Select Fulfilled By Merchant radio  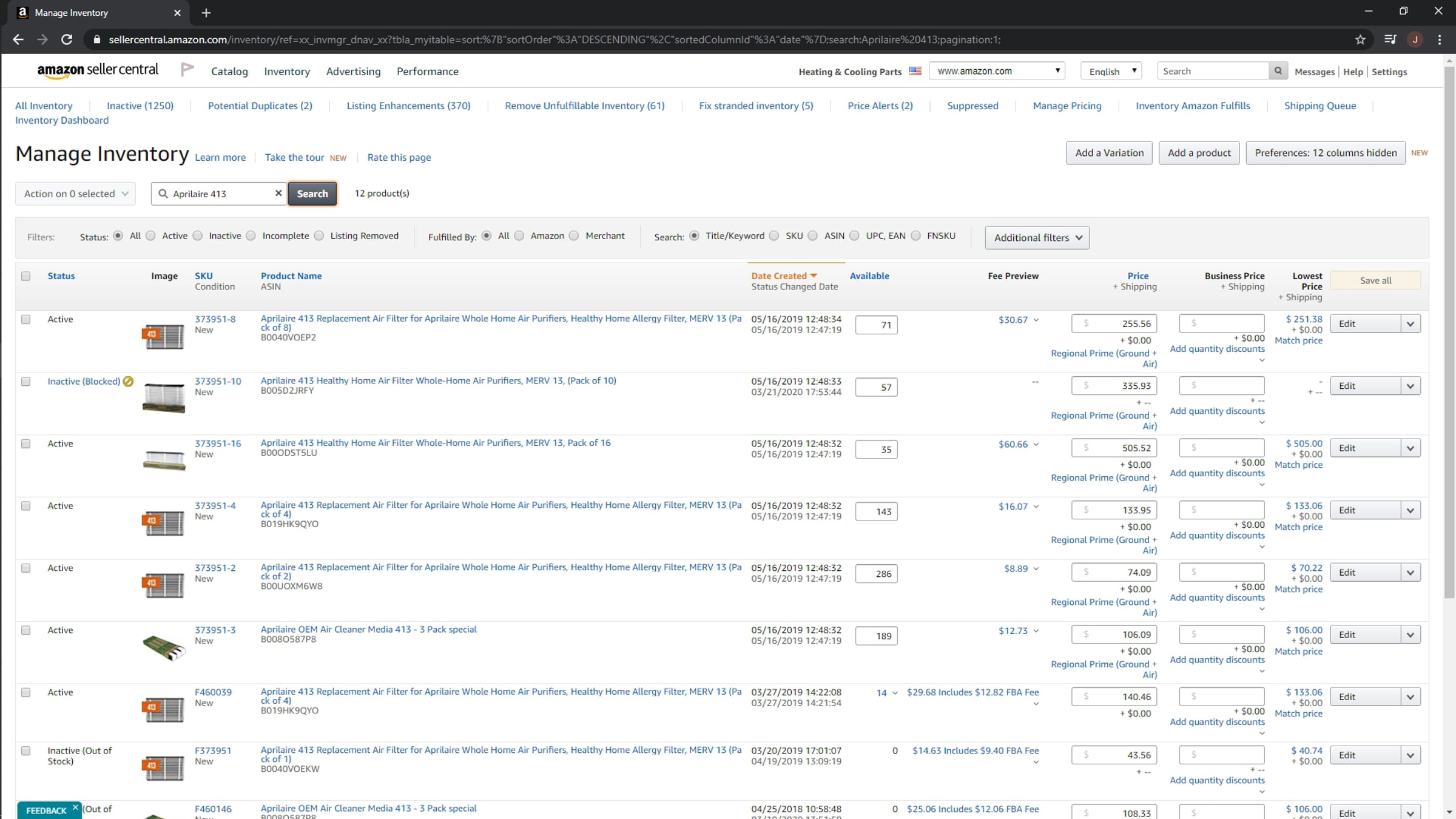click(574, 235)
